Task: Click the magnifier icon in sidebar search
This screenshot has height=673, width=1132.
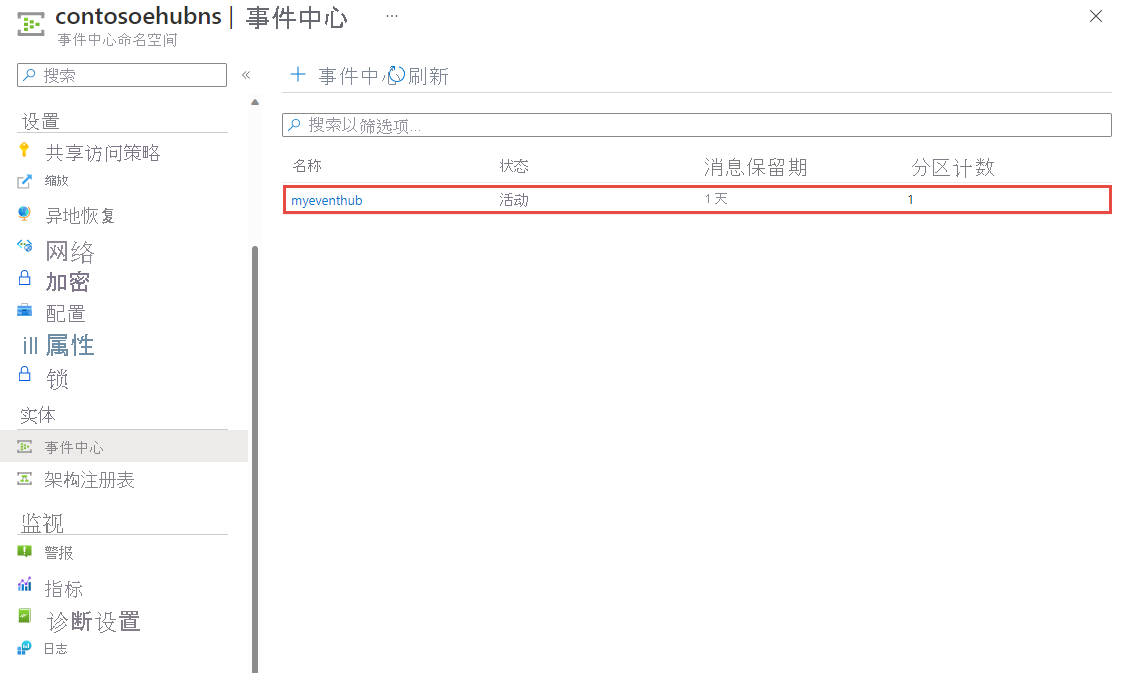Action: [30, 74]
